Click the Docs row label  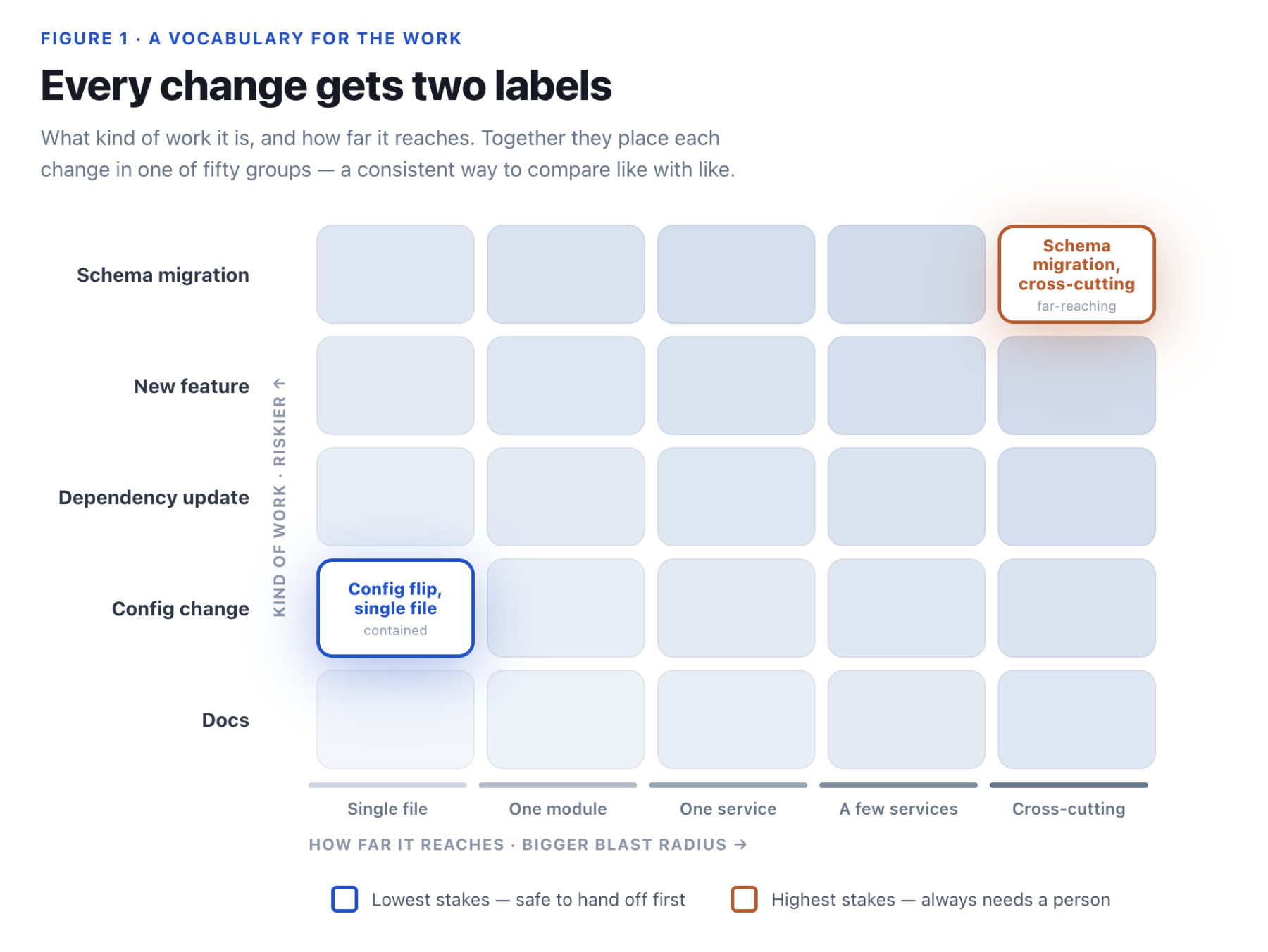pyautogui.click(x=225, y=720)
